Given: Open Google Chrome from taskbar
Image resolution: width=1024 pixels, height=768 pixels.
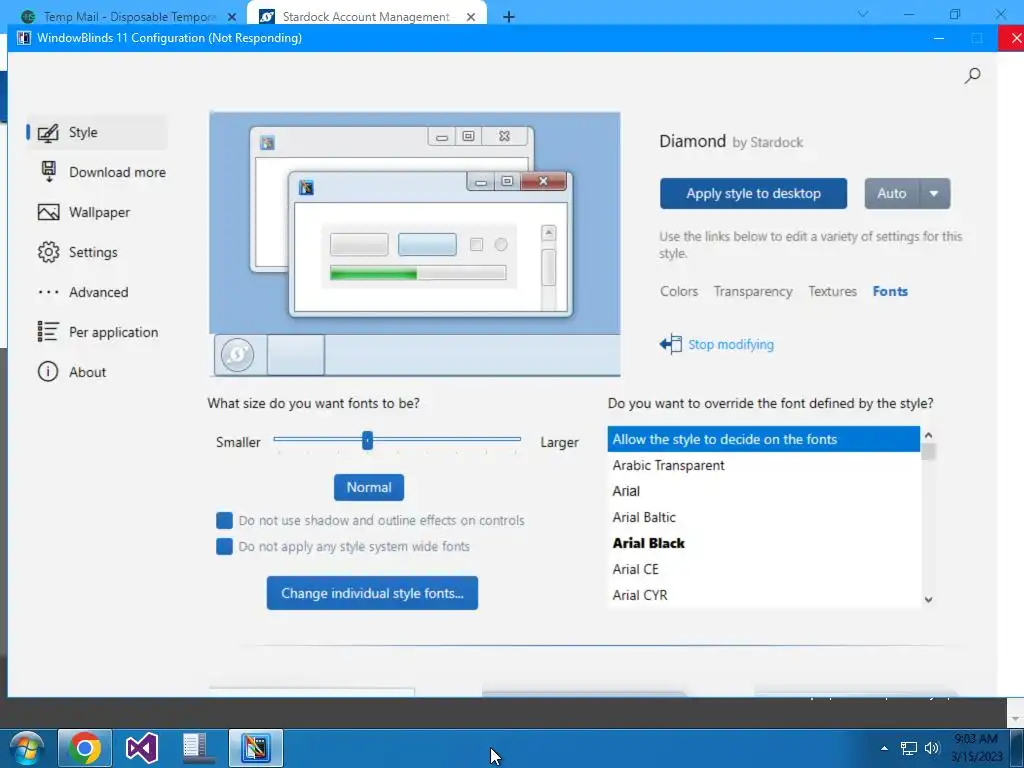Looking at the screenshot, I should tap(85, 748).
